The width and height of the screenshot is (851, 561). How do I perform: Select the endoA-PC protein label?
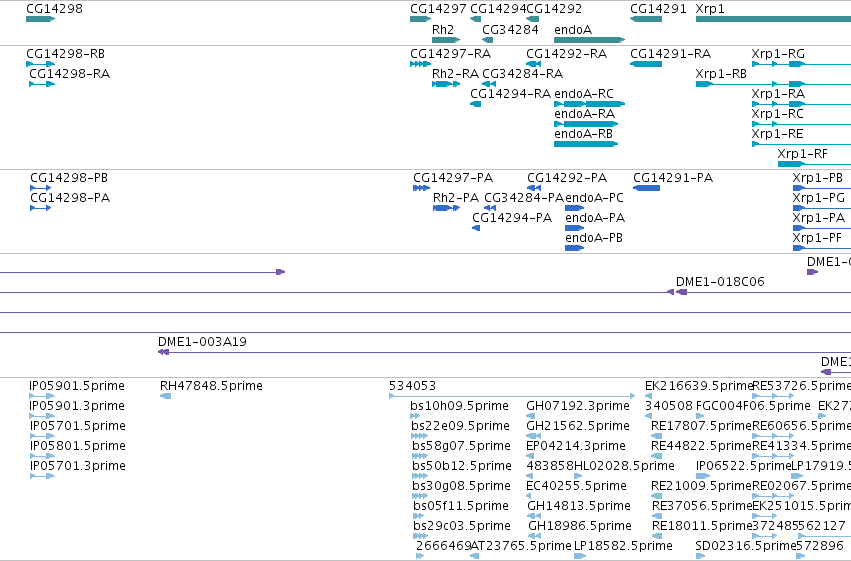[x=594, y=198]
